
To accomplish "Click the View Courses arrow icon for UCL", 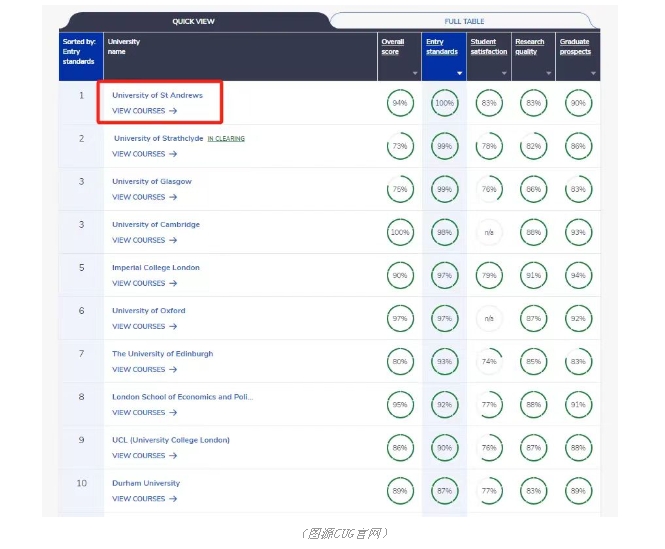I will tap(173, 456).
